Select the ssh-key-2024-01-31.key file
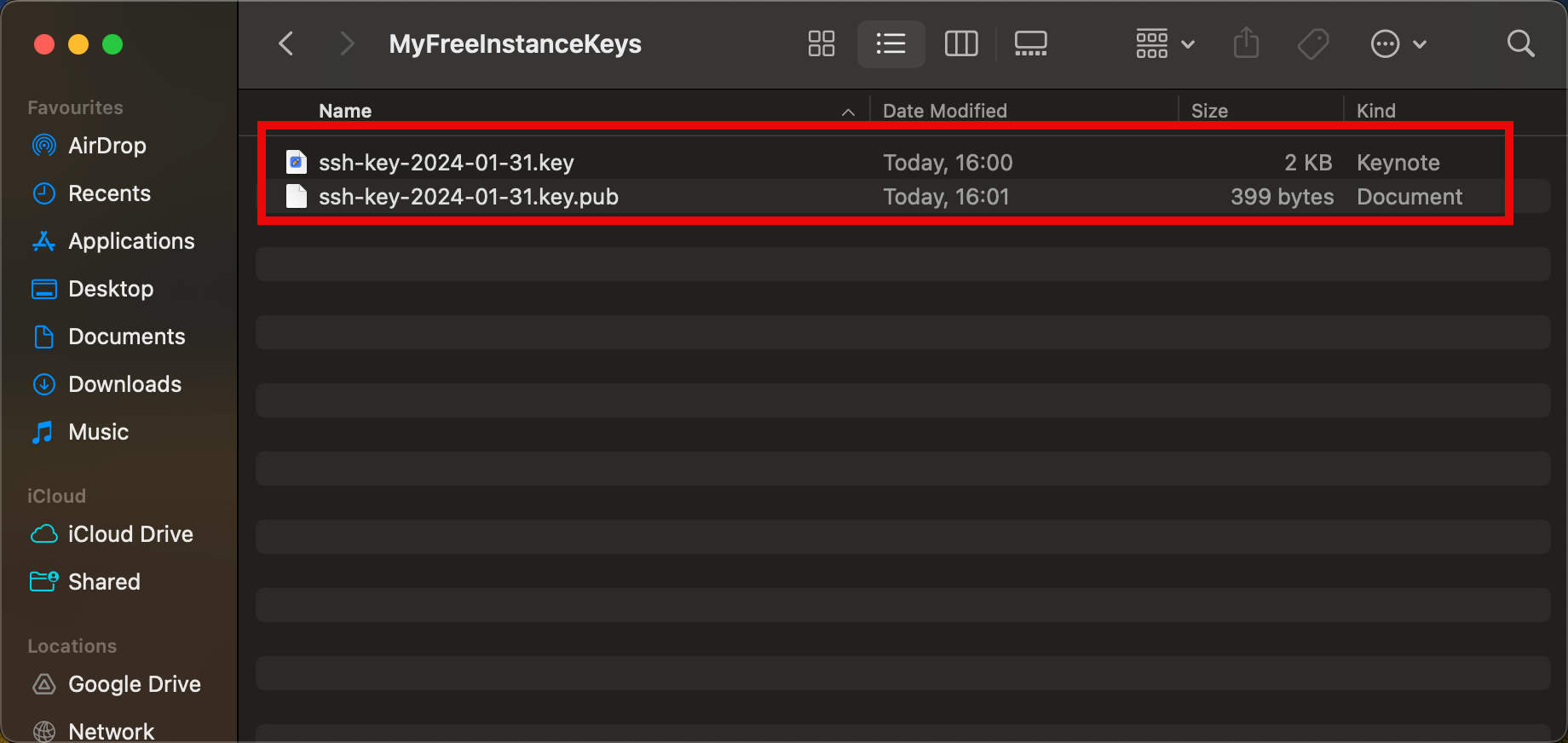This screenshot has width=1568, height=743. (x=446, y=163)
